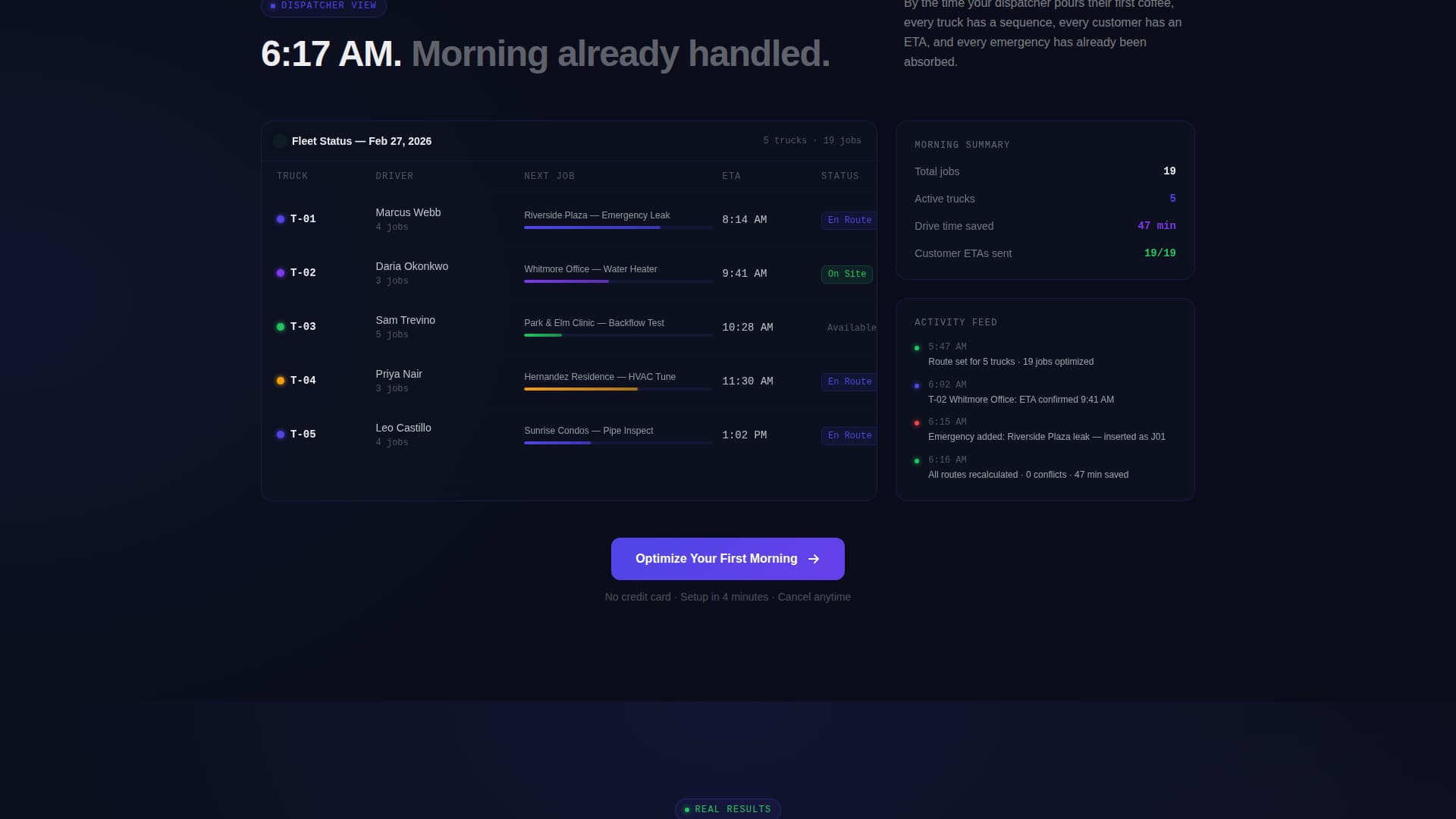Image resolution: width=1456 pixels, height=819 pixels.
Task: Click the Total jobs value 19
Action: [x=1169, y=171]
